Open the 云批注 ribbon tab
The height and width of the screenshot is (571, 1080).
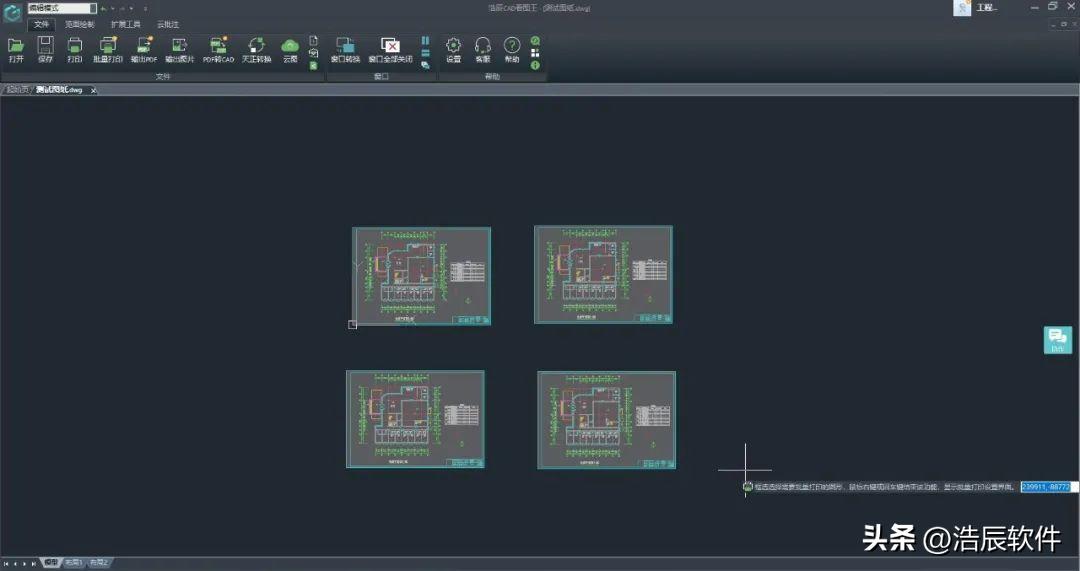(167, 23)
